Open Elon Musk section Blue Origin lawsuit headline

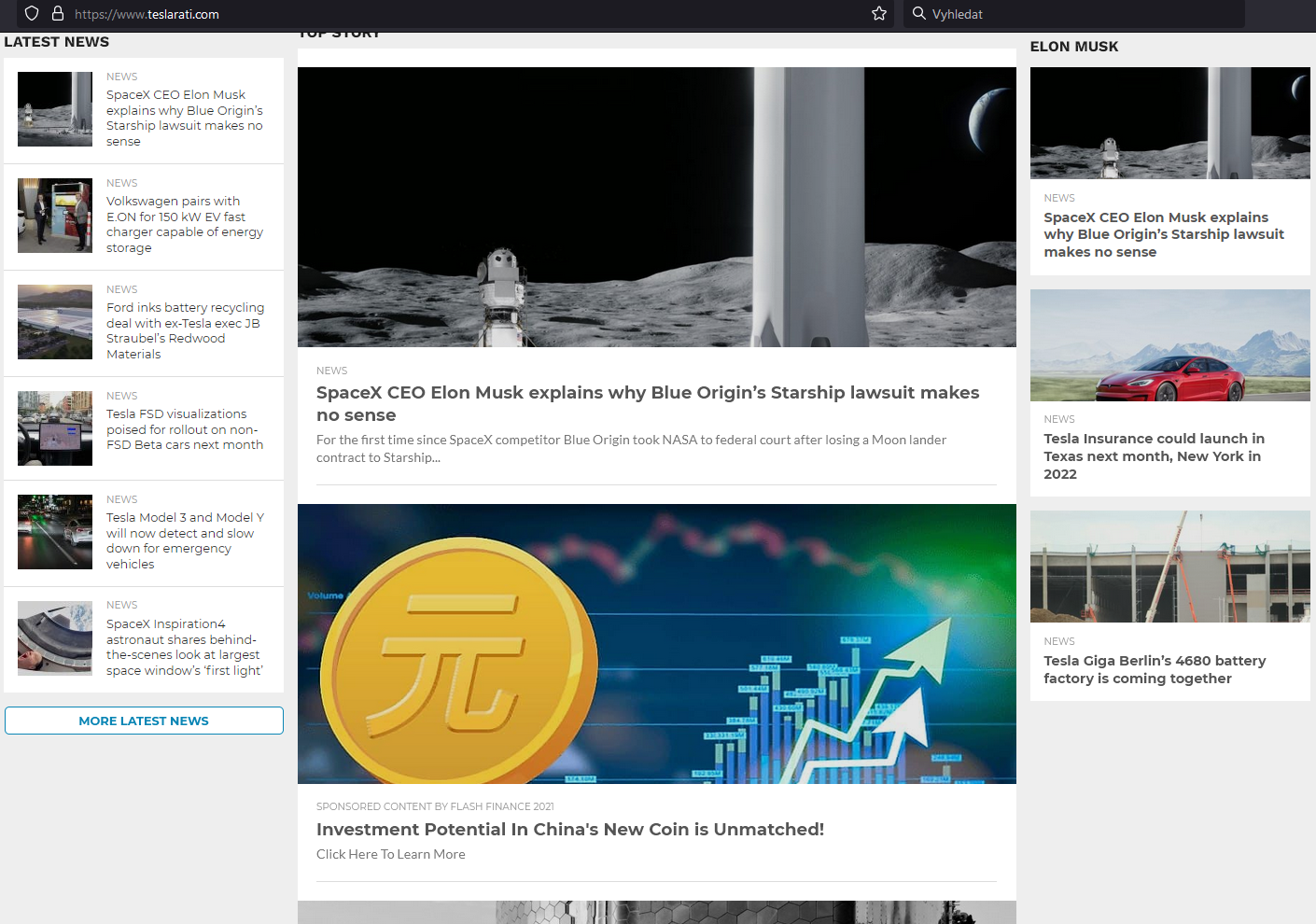point(1164,234)
